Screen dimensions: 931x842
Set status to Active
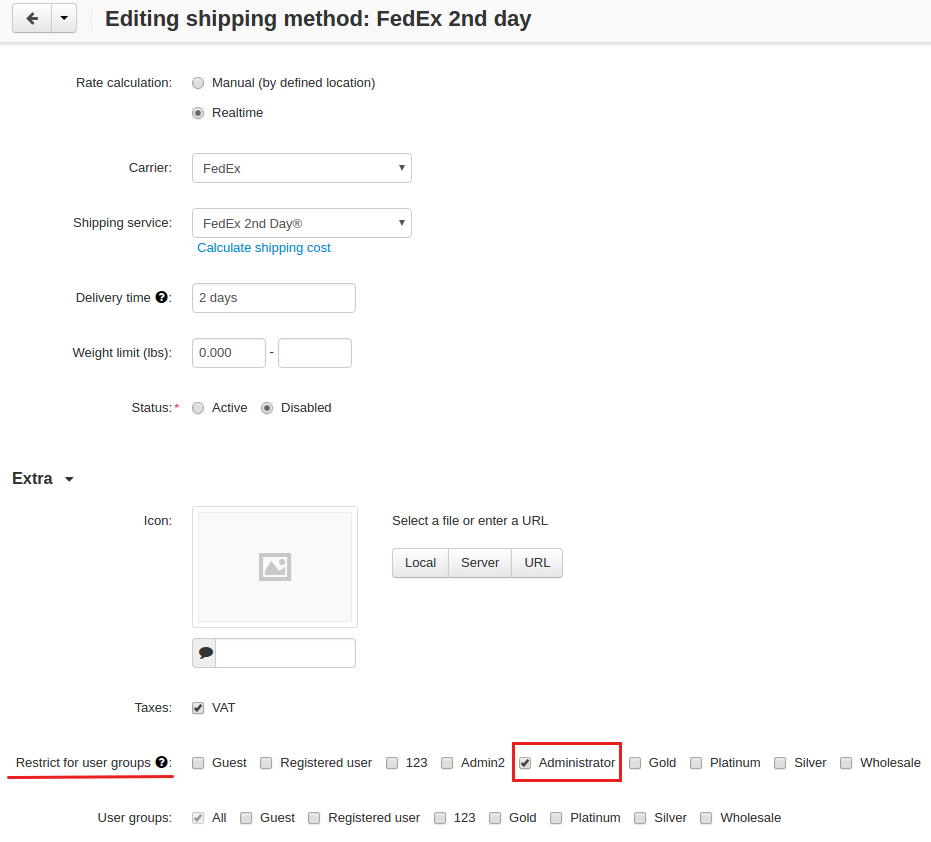198,408
